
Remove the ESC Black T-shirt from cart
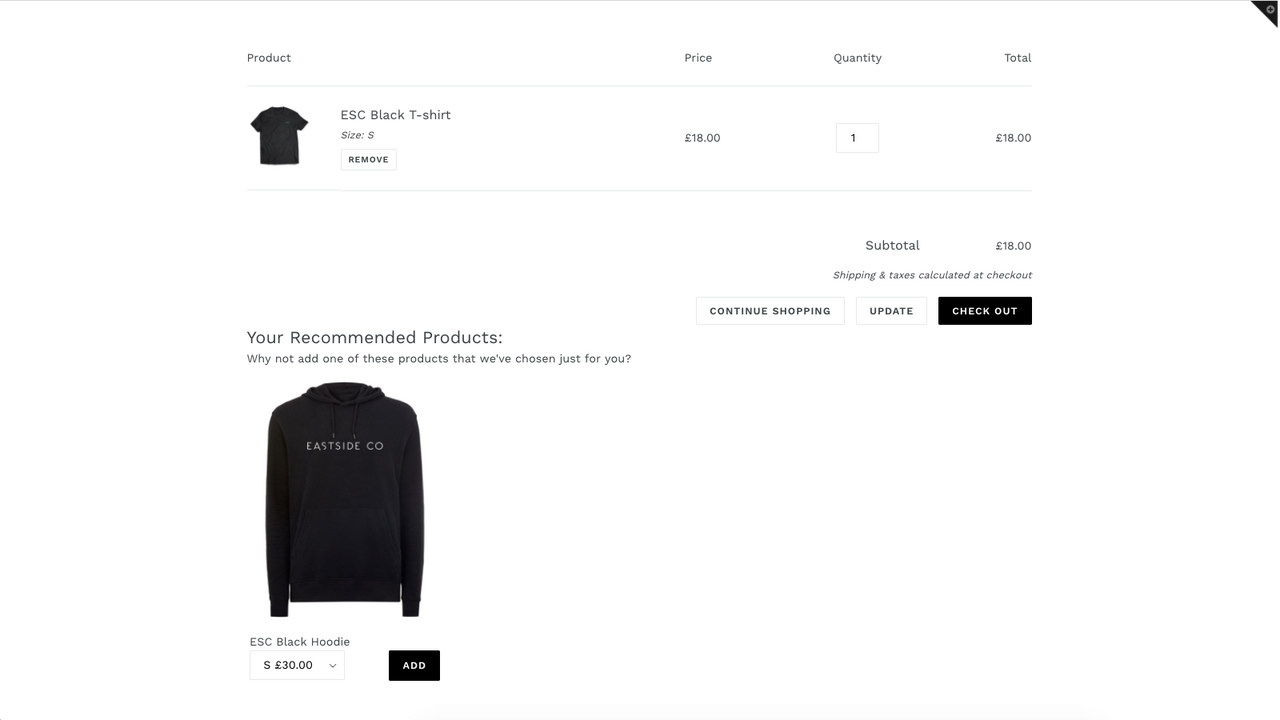click(368, 159)
